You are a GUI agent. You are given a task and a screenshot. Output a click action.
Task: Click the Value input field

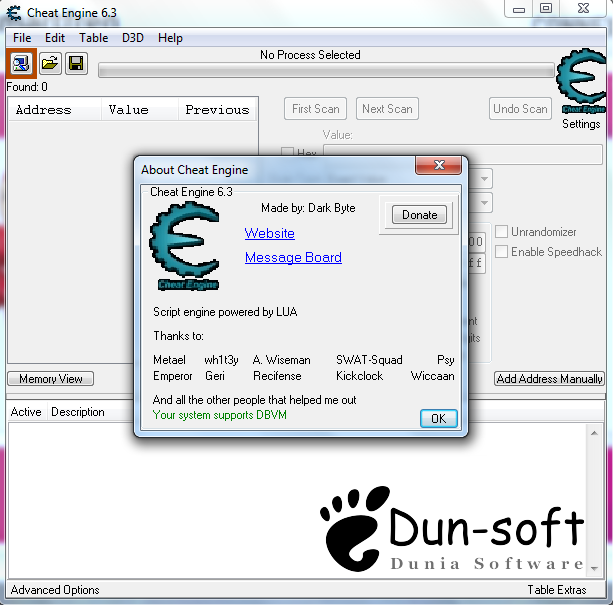463,154
